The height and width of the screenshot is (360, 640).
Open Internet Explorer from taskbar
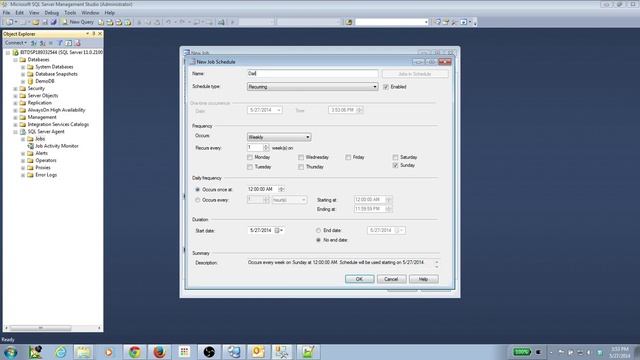61,352
